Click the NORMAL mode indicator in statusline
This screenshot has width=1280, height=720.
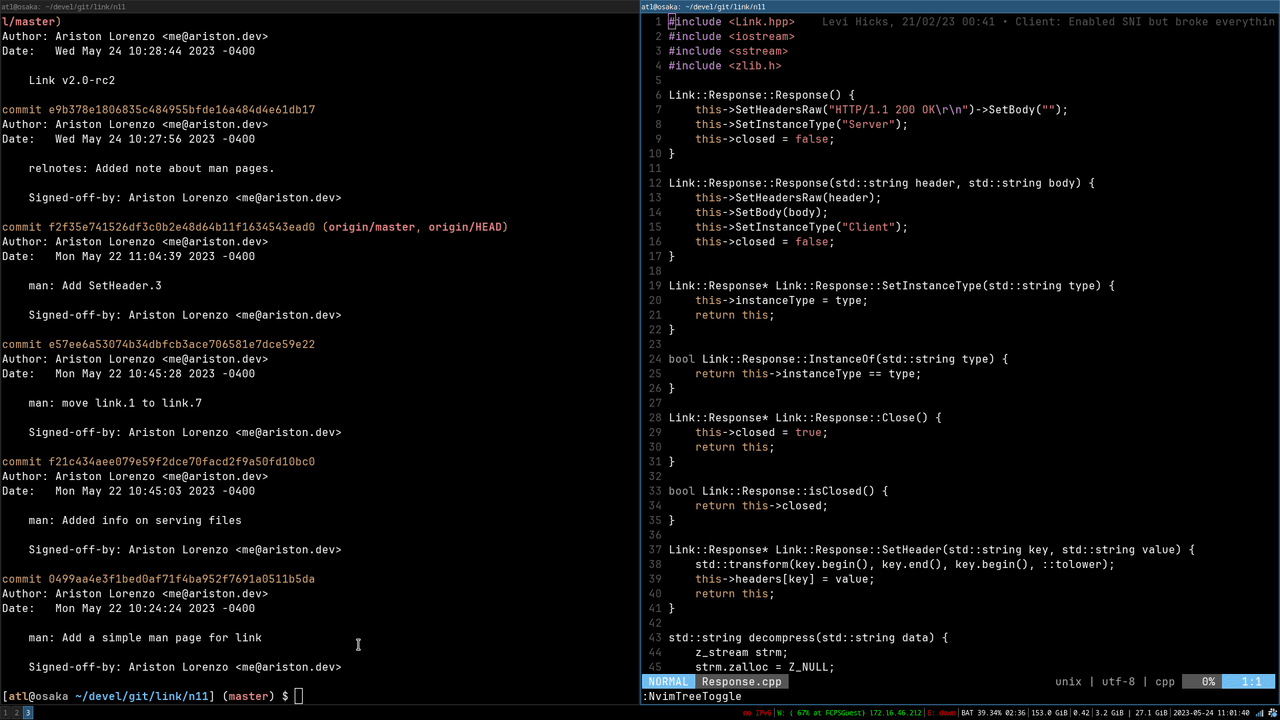(668, 682)
